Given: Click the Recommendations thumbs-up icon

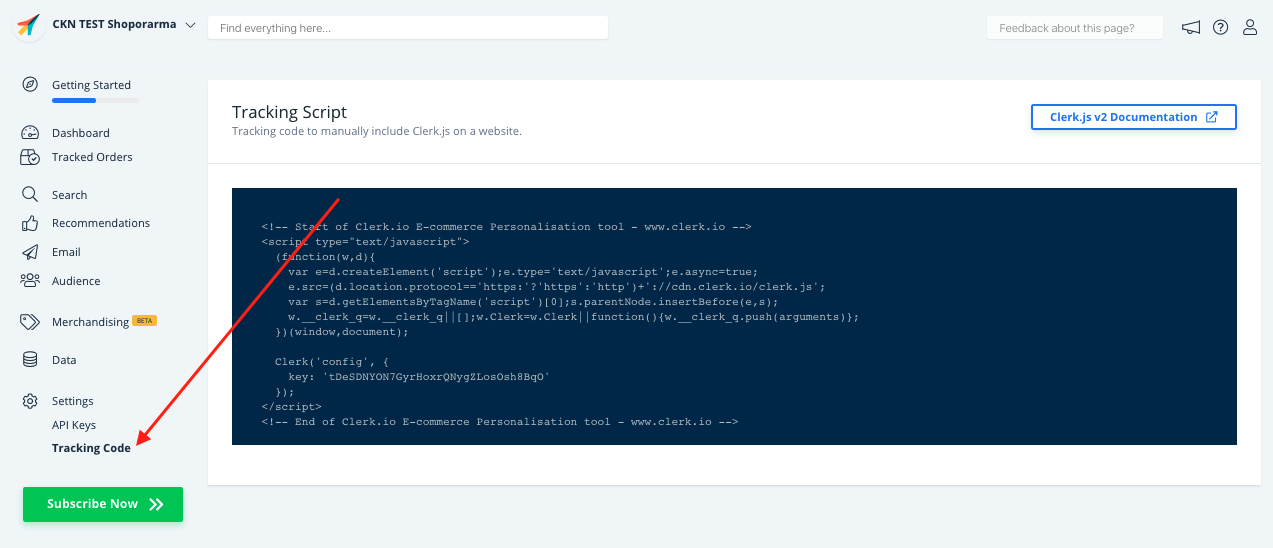Looking at the screenshot, I should coord(30,223).
